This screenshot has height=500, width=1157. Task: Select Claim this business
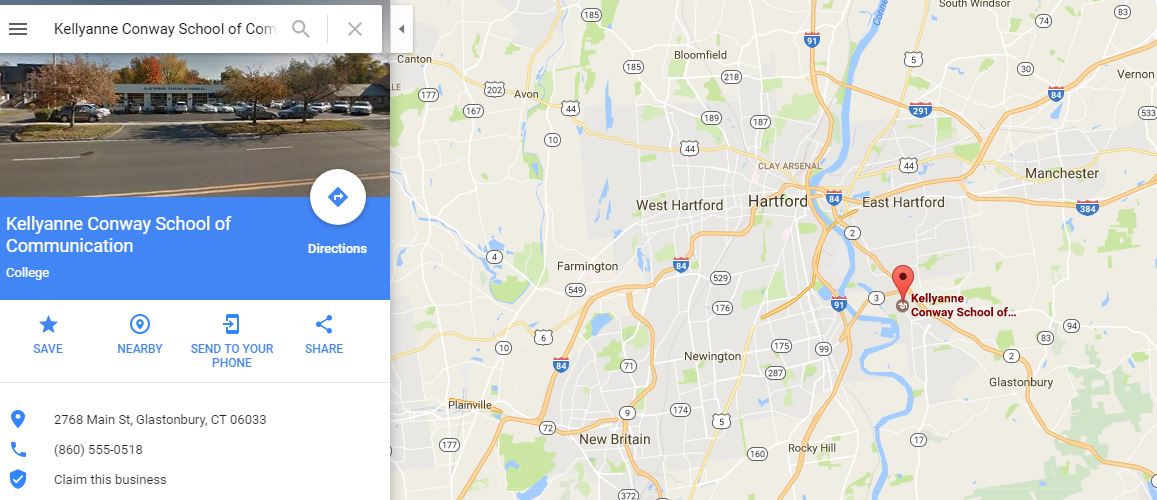click(x=110, y=479)
